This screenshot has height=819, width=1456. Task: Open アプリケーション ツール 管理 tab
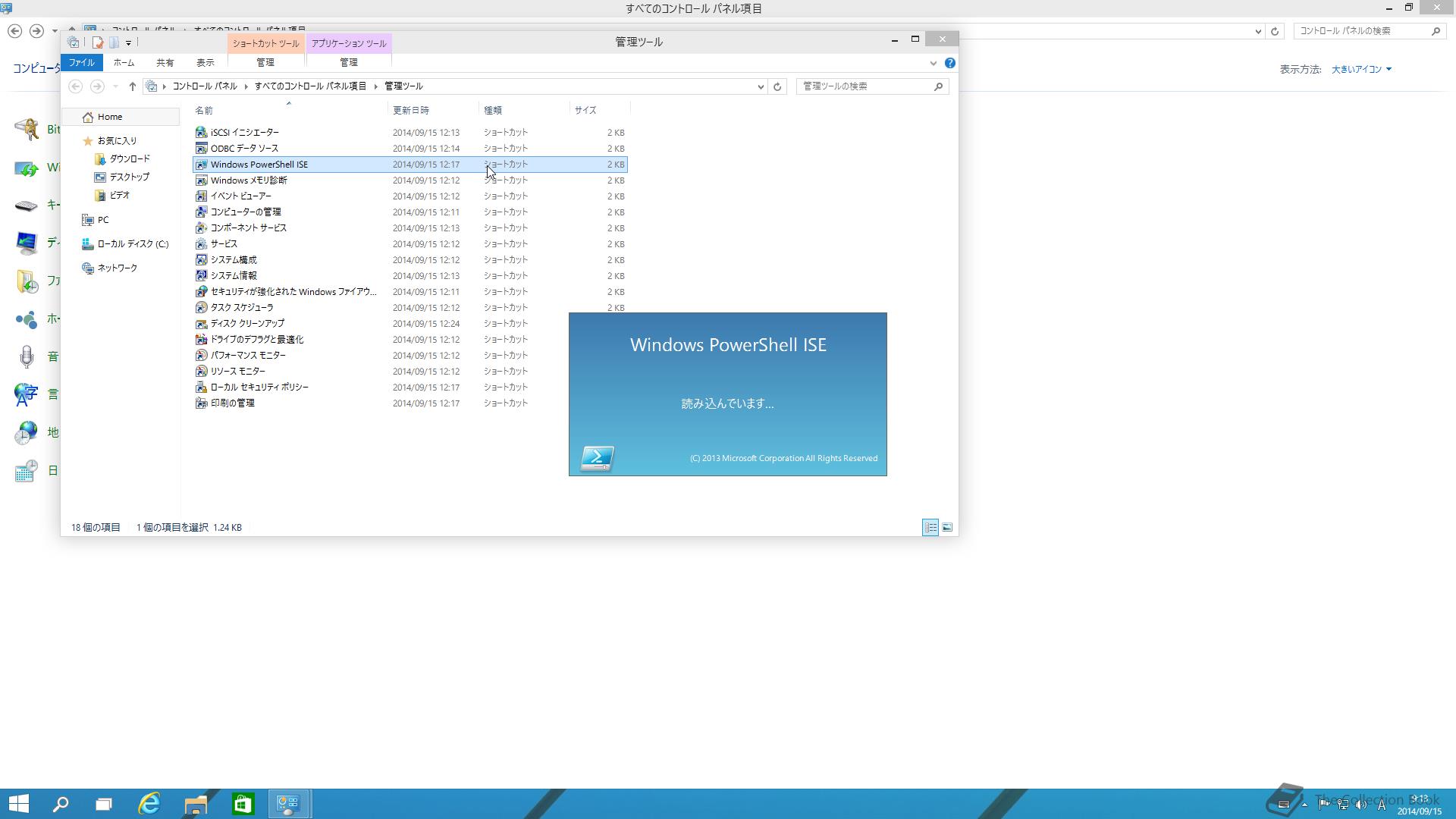coord(348,63)
